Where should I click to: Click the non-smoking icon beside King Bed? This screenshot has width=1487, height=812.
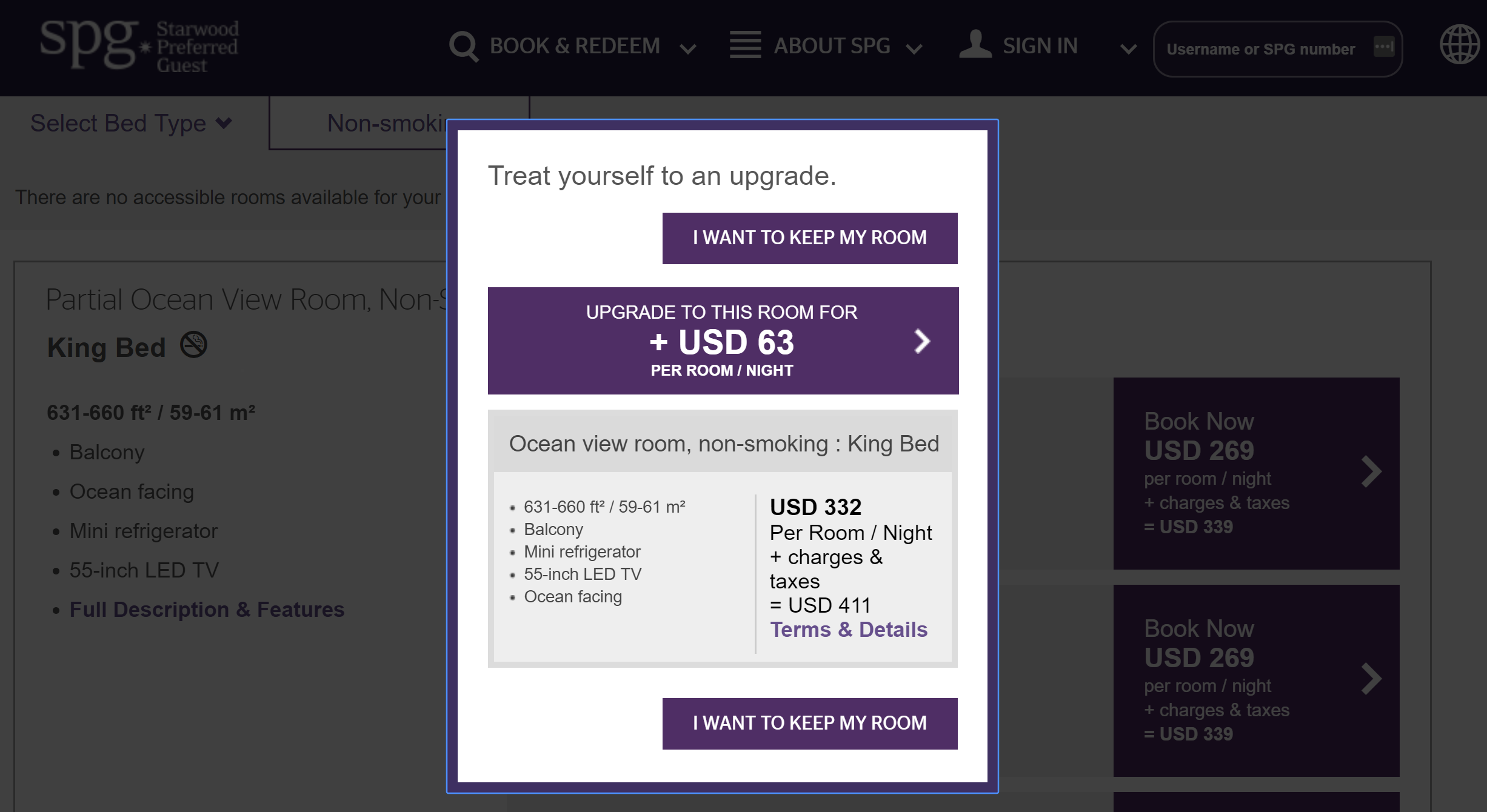click(194, 345)
